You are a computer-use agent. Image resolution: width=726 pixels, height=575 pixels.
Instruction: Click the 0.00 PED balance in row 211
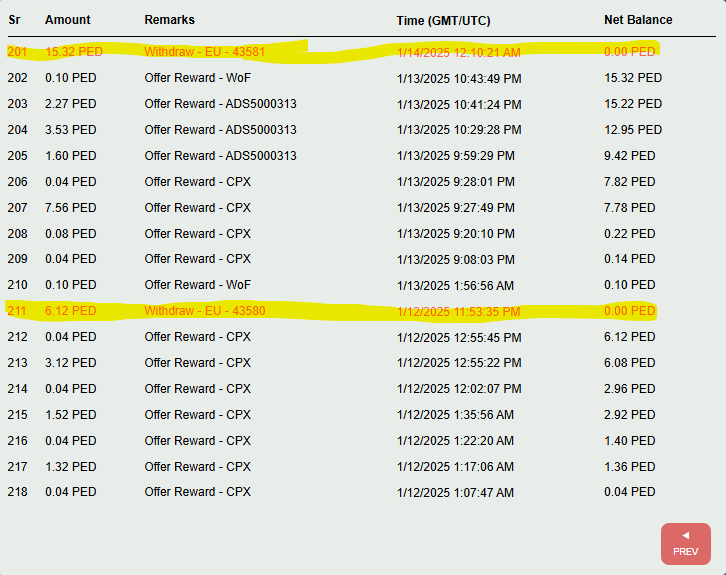point(630,311)
